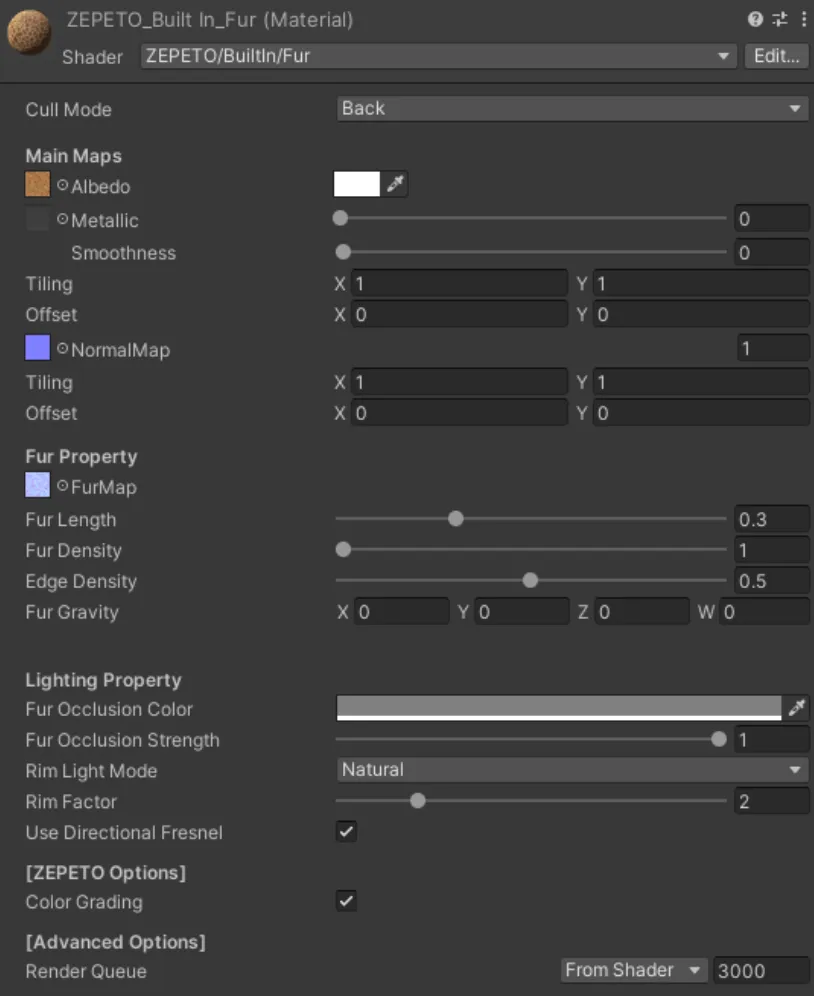The width and height of the screenshot is (814, 996).
Task: Open the Rim Light Mode dropdown
Action: 572,770
